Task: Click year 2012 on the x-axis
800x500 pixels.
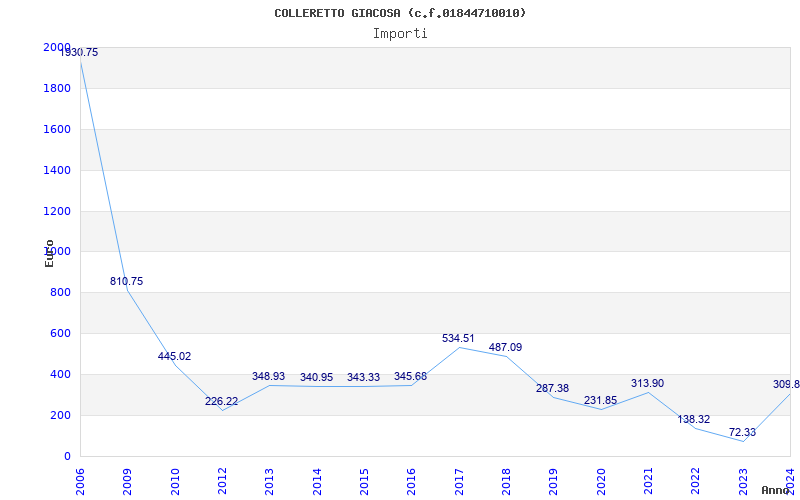Action: coord(222,481)
